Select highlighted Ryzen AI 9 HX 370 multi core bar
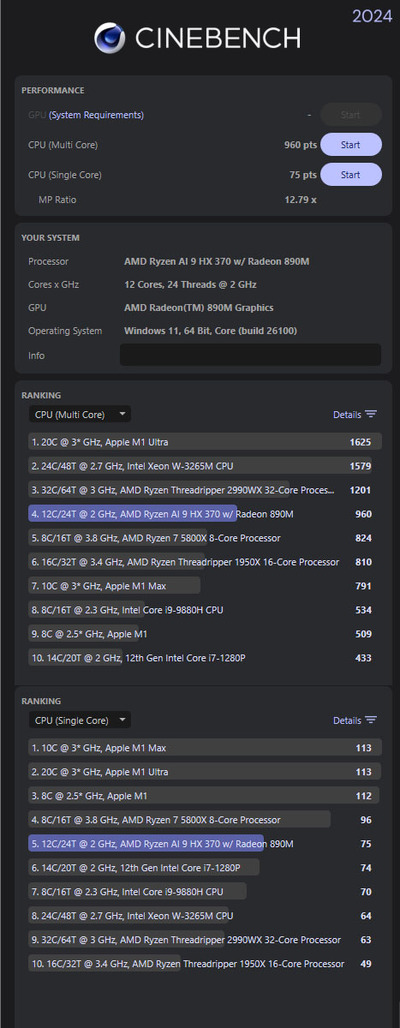The width and height of the screenshot is (400, 1028). point(132,514)
